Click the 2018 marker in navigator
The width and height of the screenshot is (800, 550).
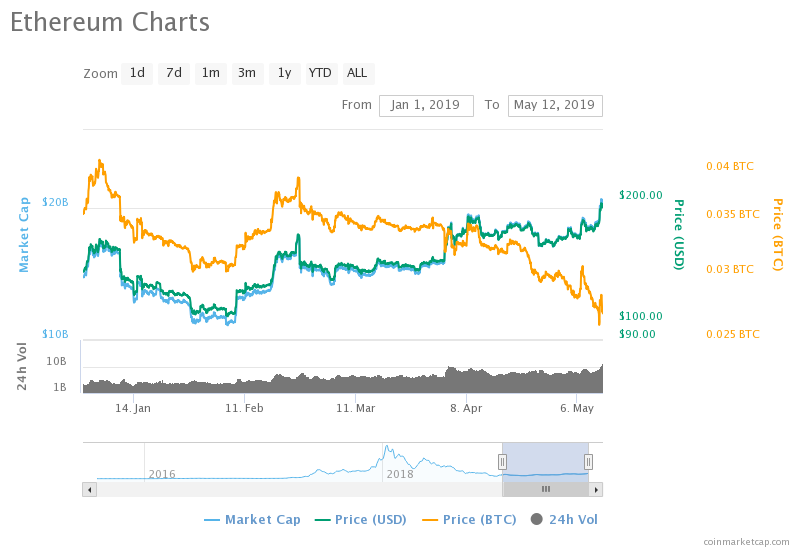pos(400,474)
